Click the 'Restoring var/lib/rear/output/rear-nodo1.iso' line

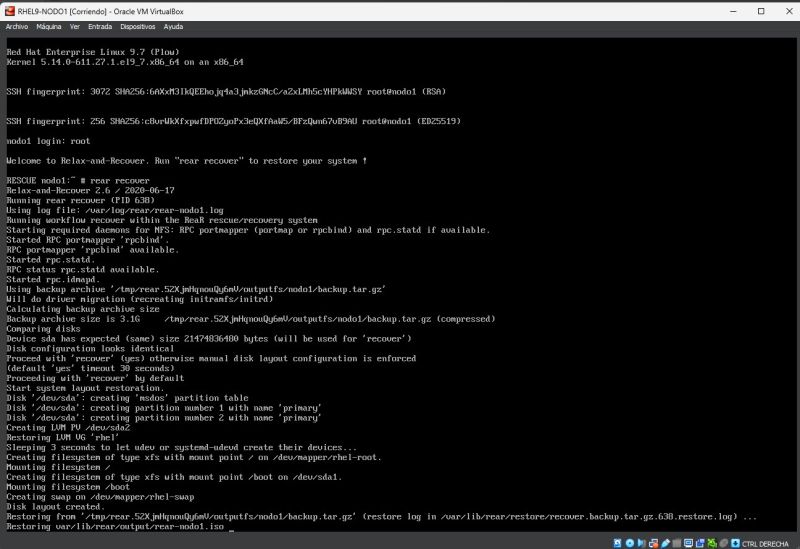click(x=115, y=526)
